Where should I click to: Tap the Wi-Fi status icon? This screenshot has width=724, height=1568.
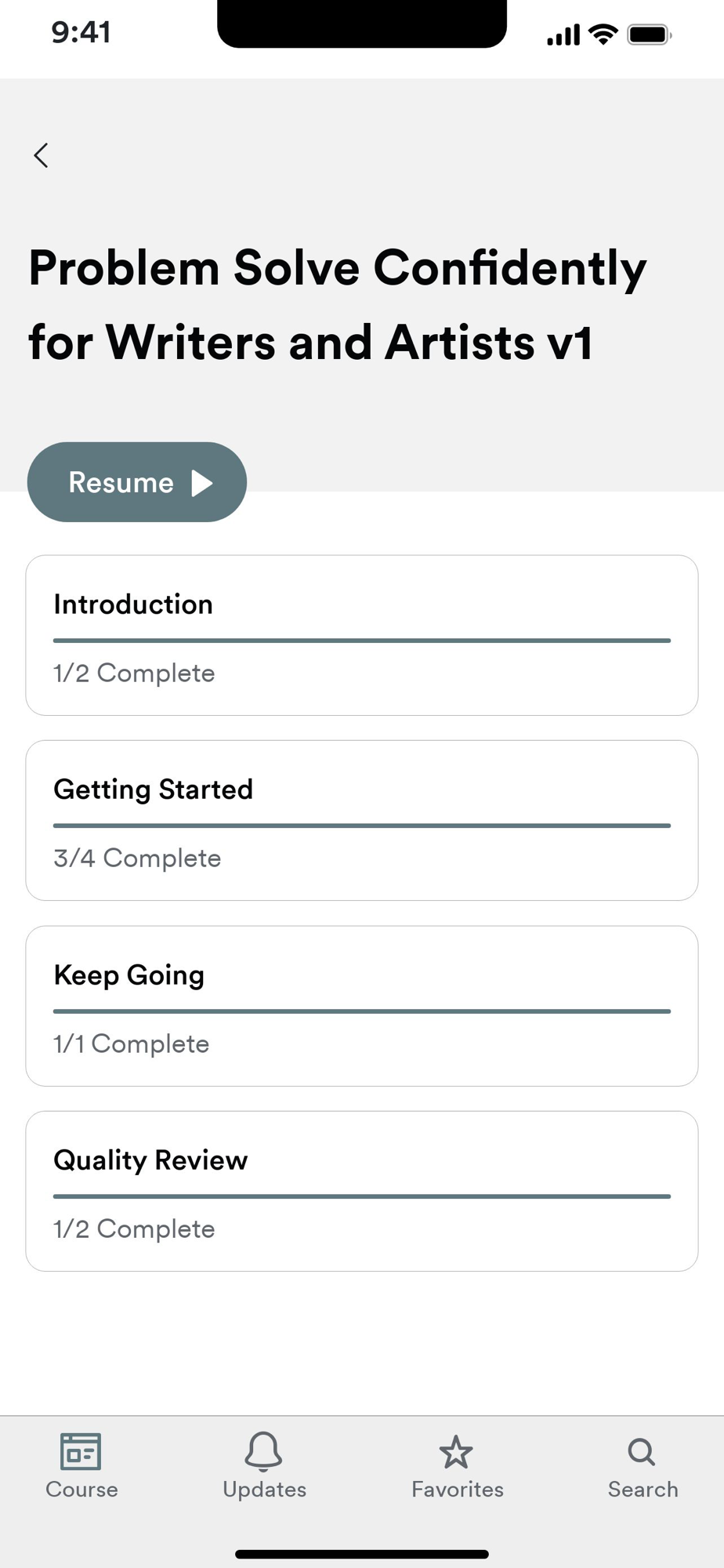603,34
